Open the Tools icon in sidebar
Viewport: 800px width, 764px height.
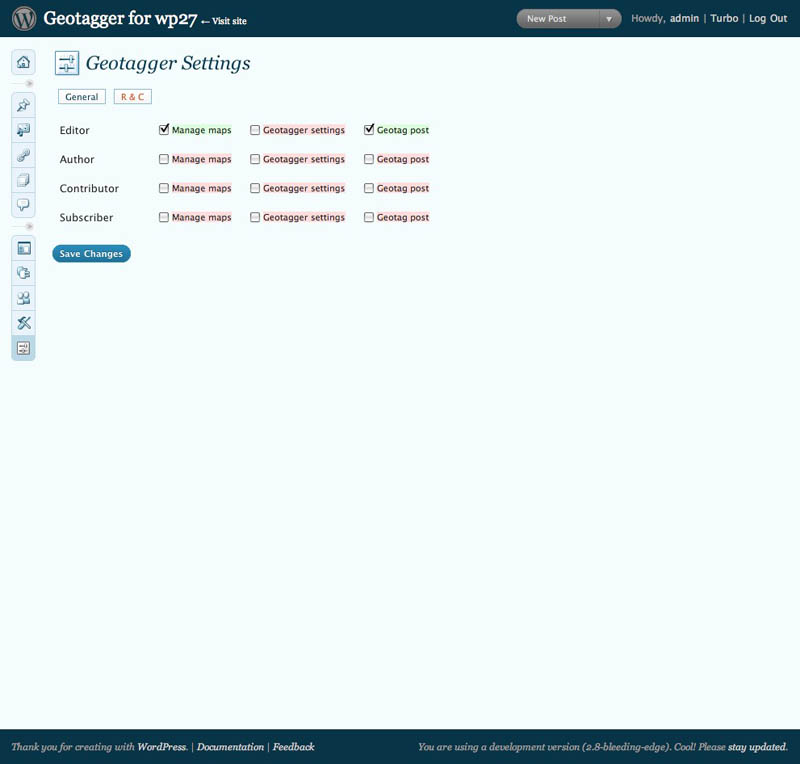[23, 323]
